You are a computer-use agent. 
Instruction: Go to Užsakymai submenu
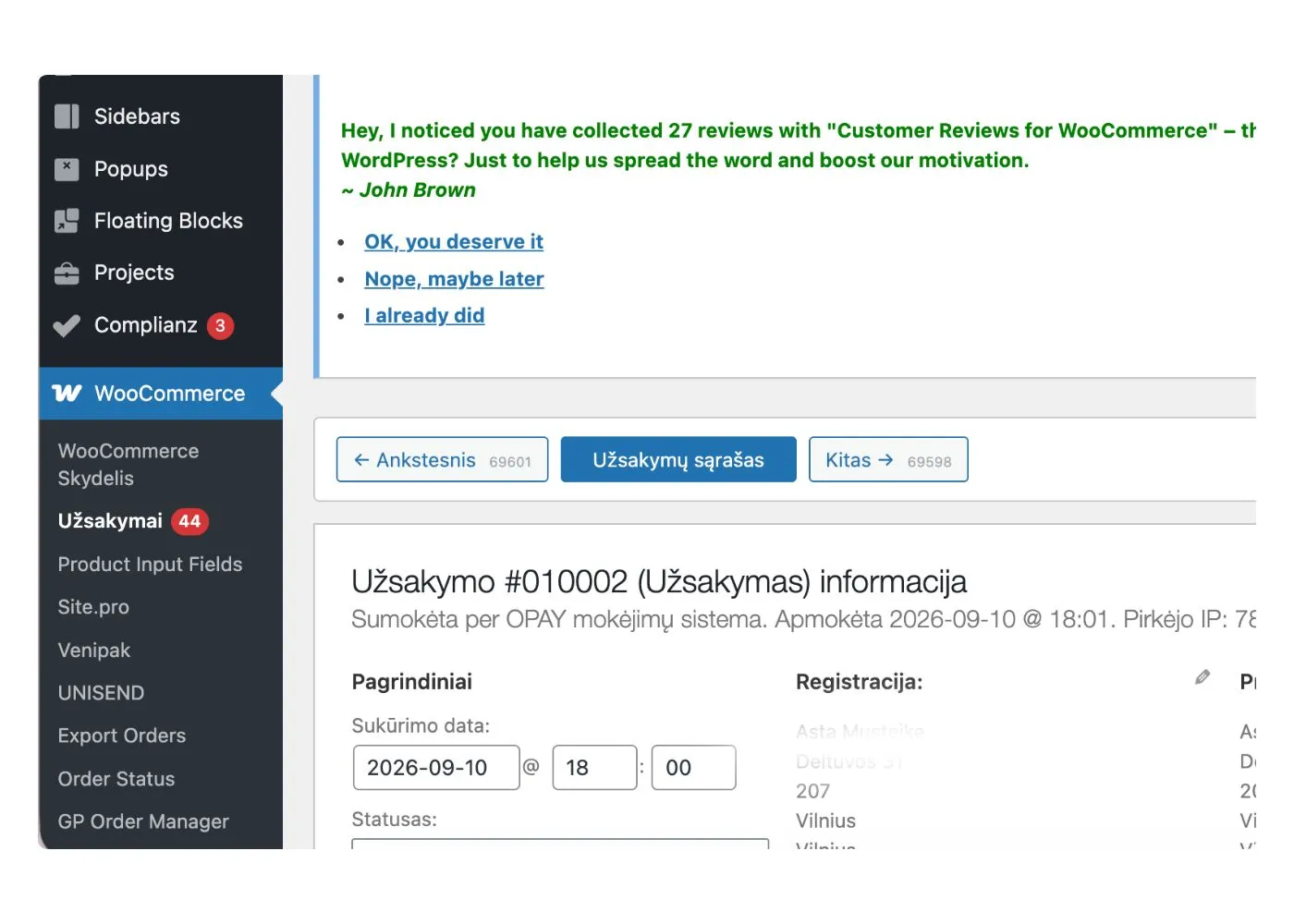(x=110, y=521)
